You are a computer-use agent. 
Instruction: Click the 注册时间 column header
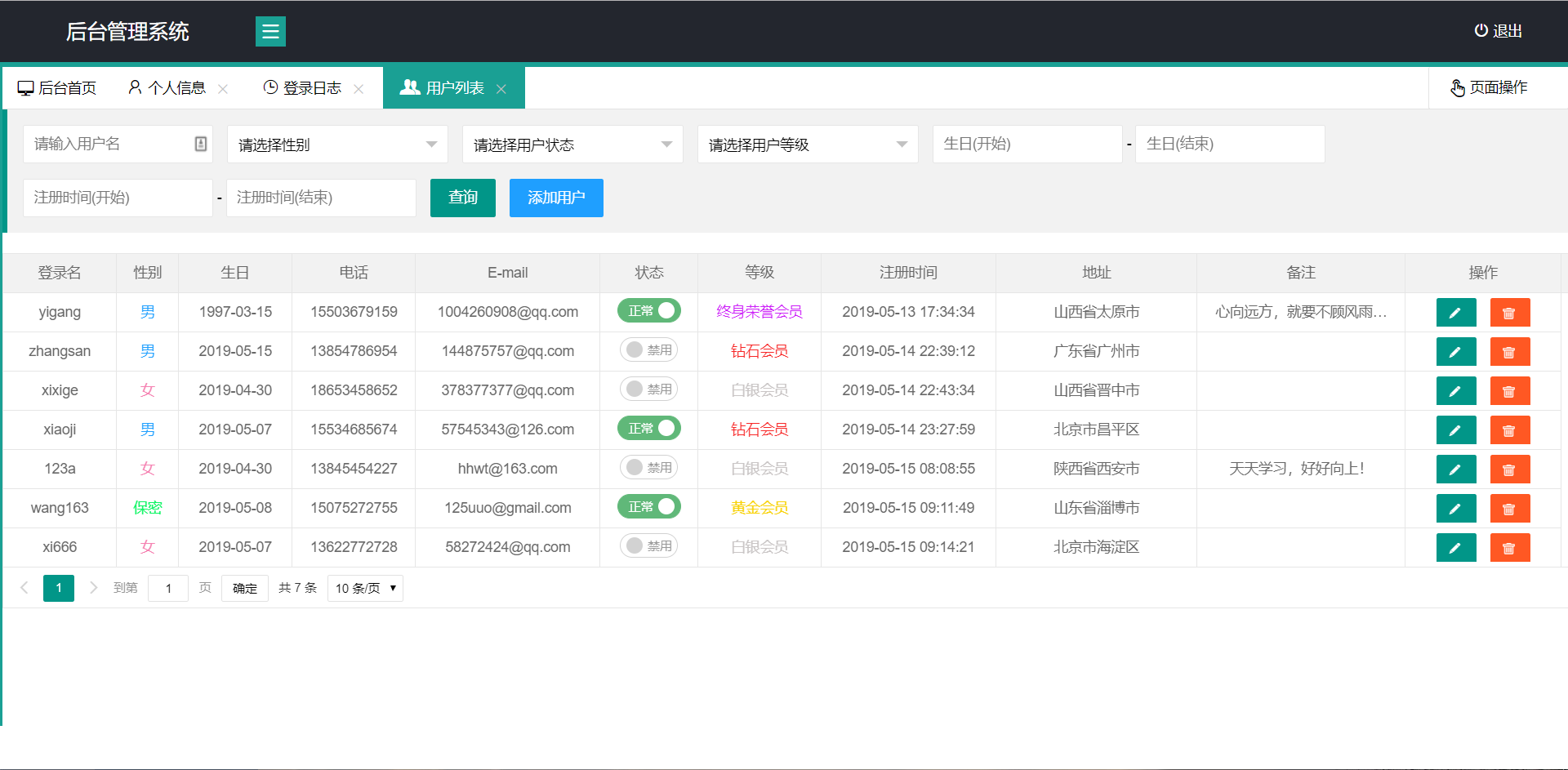coord(908,273)
